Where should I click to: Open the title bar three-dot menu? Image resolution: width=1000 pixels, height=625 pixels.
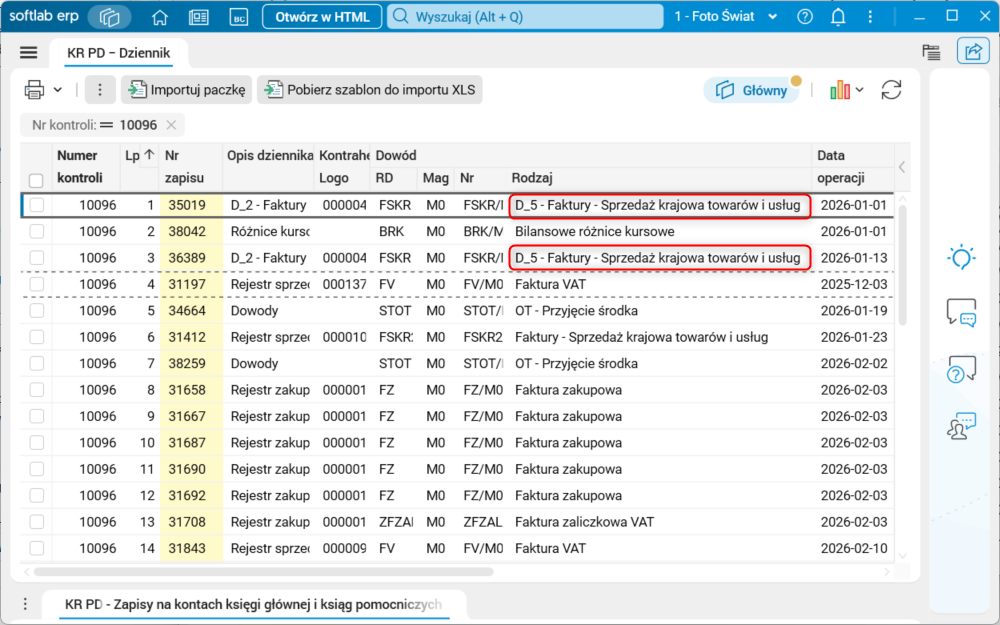pyautogui.click(x=871, y=17)
